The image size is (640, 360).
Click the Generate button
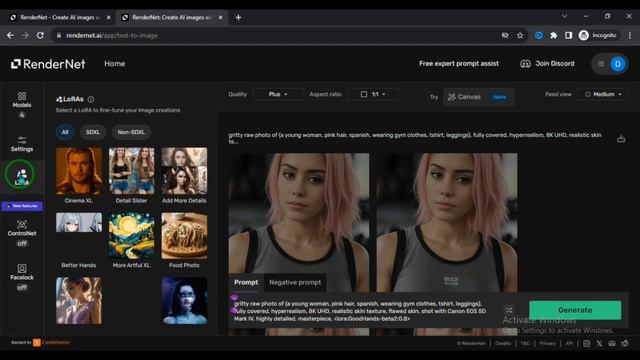pos(575,310)
